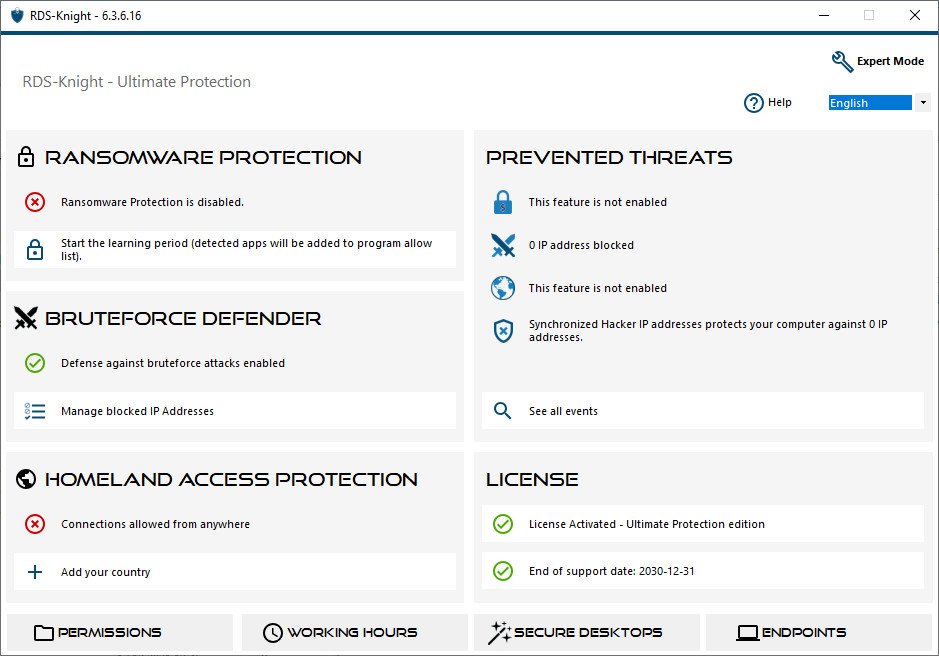The height and width of the screenshot is (656, 939).
Task: Click green check beside Defense against bruteforce attacks
Action: (35, 362)
